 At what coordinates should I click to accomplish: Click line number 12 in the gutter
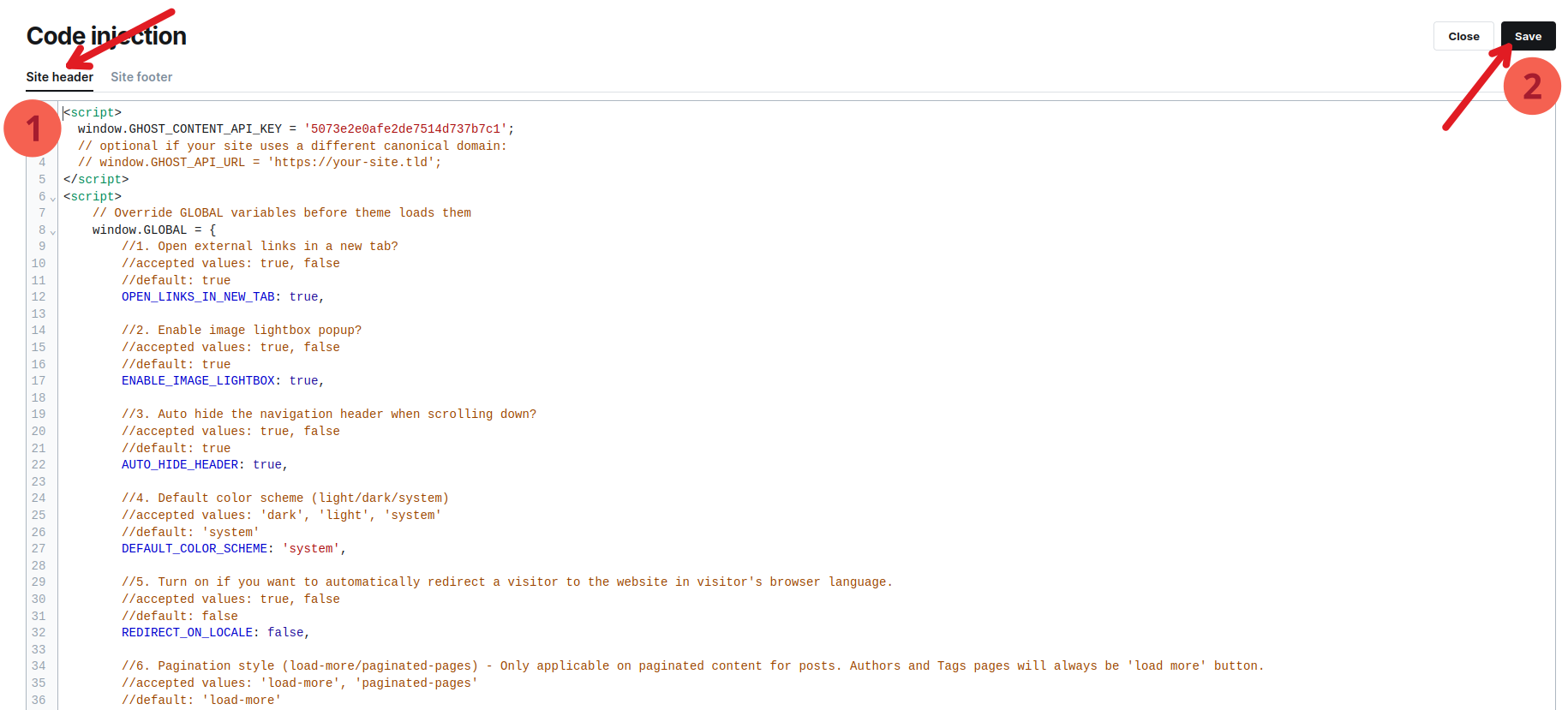(x=39, y=297)
